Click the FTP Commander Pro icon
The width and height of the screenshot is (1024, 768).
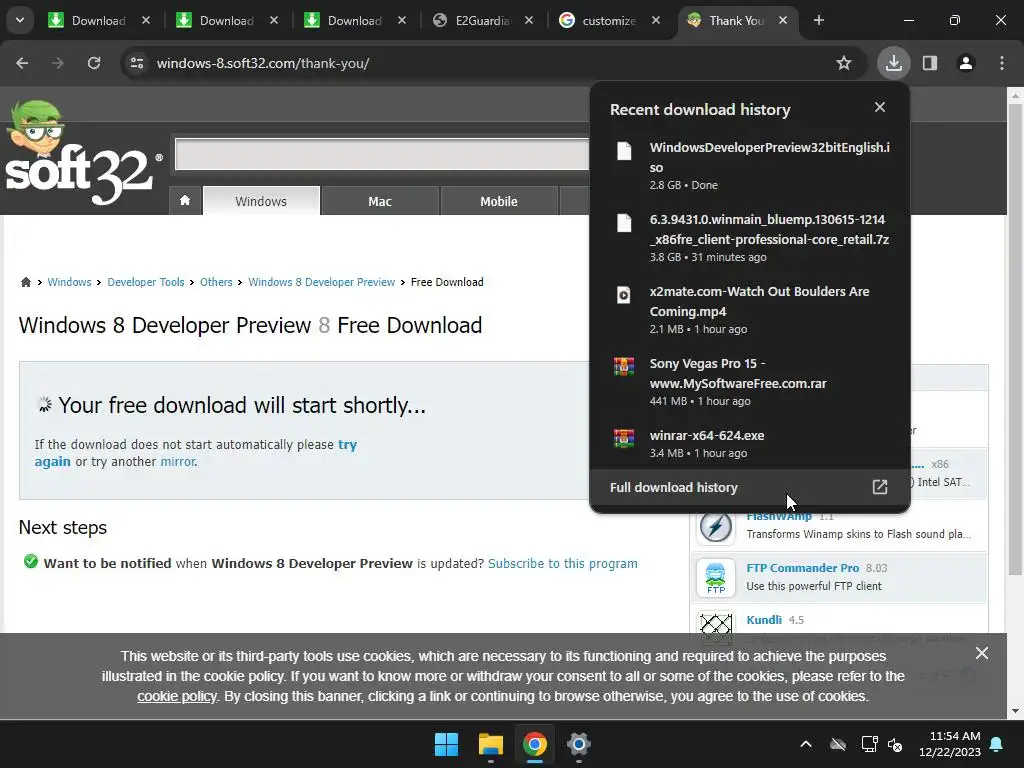click(x=716, y=578)
